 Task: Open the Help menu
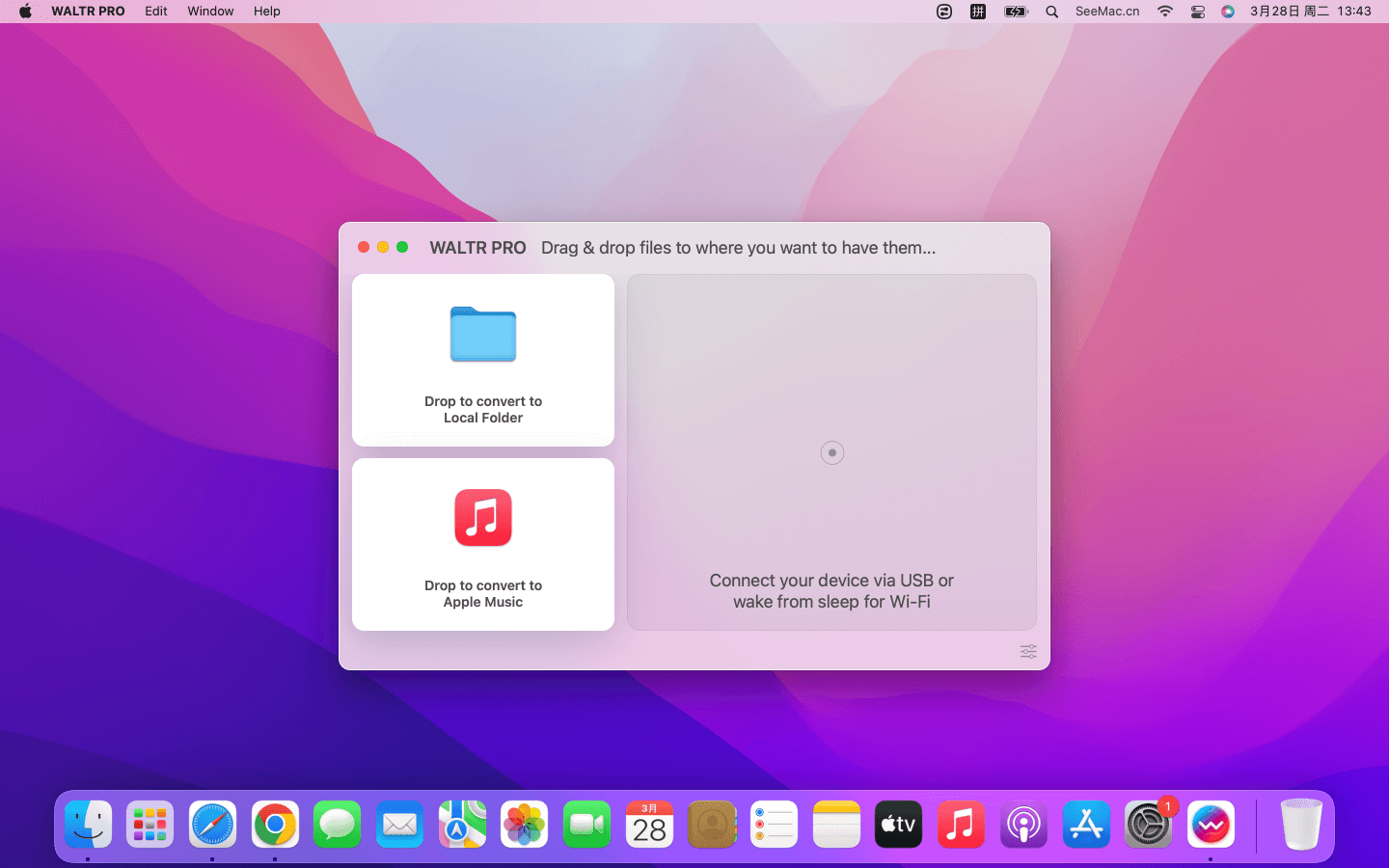coord(267,12)
